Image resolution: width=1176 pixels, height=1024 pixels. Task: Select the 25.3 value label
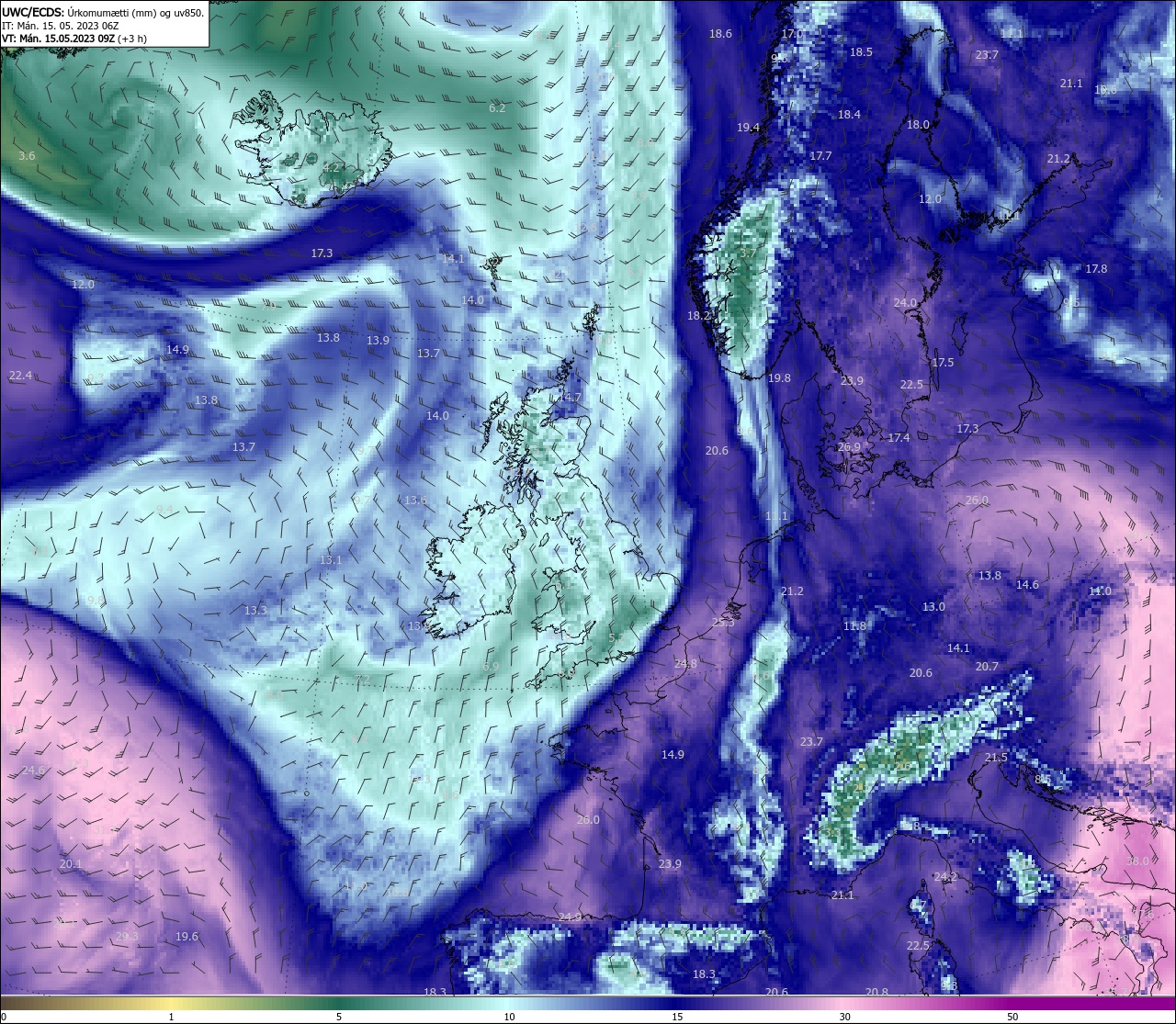point(723,623)
